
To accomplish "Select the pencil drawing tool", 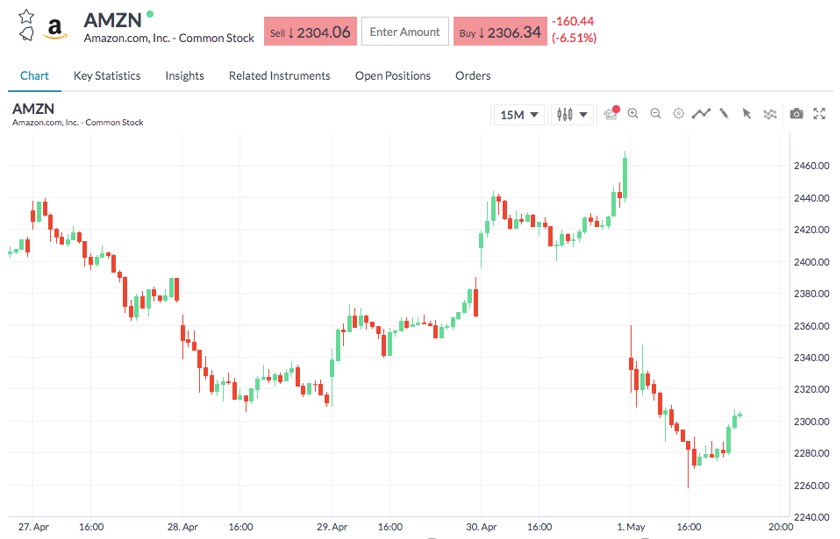I will (724, 114).
